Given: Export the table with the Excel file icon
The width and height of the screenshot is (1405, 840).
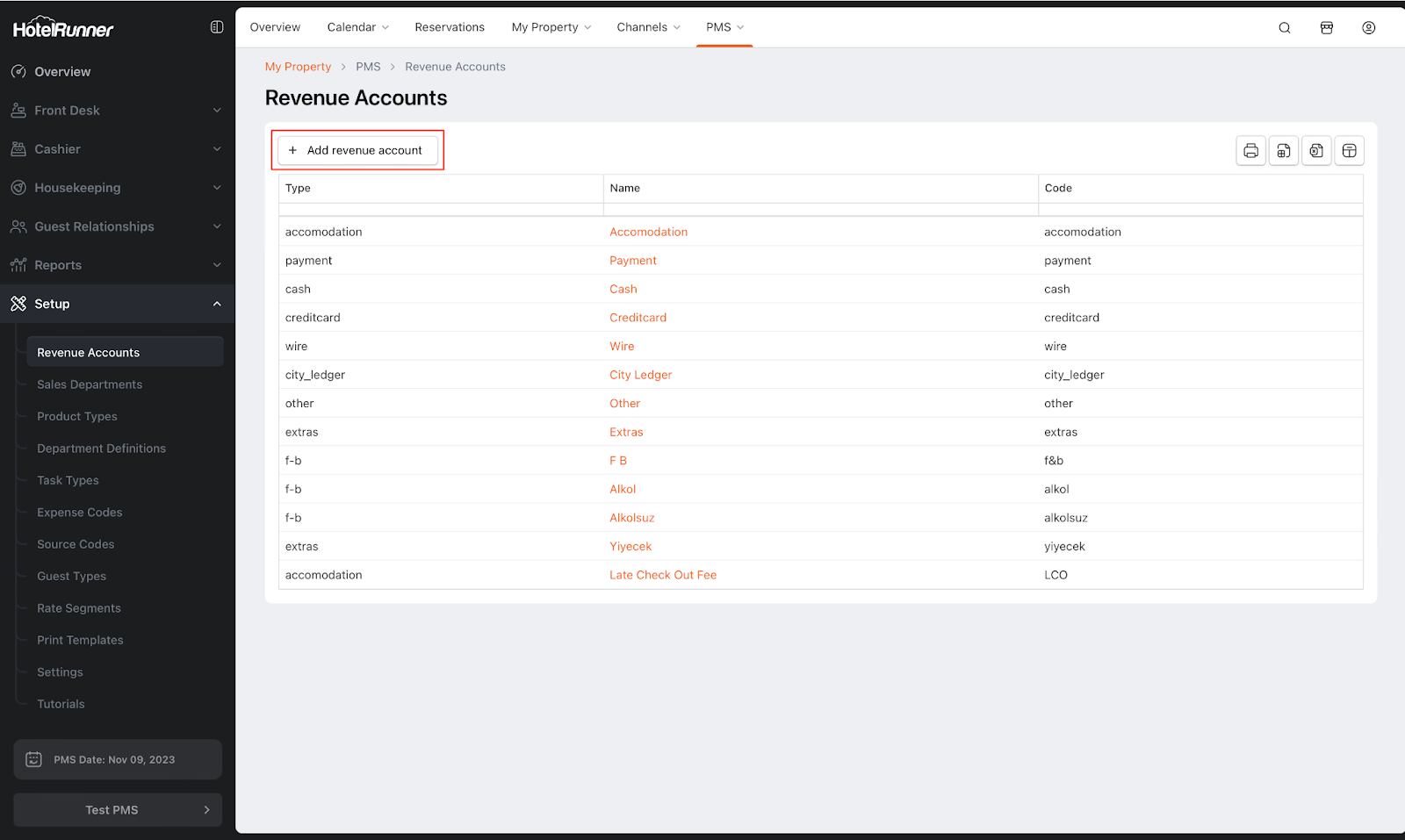Looking at the screenshot, I should point(1316,151).
